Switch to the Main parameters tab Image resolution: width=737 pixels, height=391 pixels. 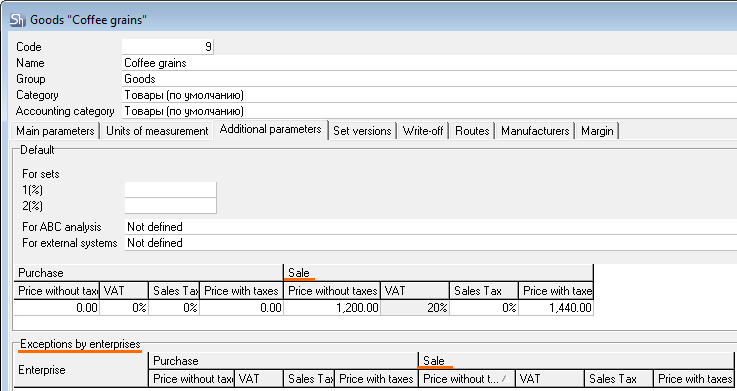pos(55,131)
